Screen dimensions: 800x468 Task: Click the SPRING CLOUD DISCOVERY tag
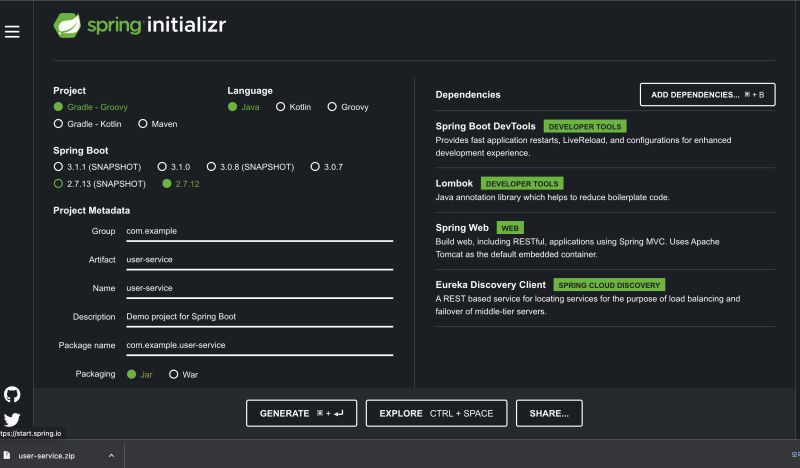609,285
